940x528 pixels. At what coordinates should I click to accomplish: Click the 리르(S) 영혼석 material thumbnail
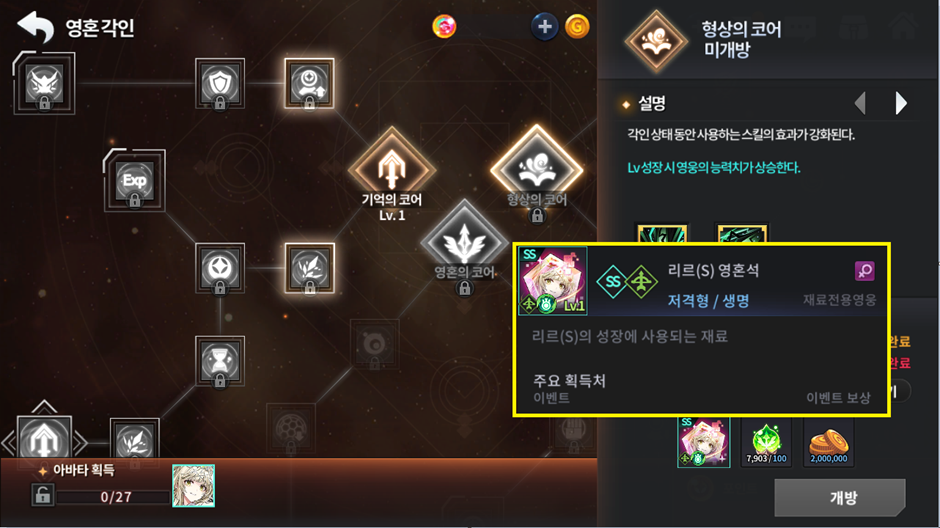point(703,442)
